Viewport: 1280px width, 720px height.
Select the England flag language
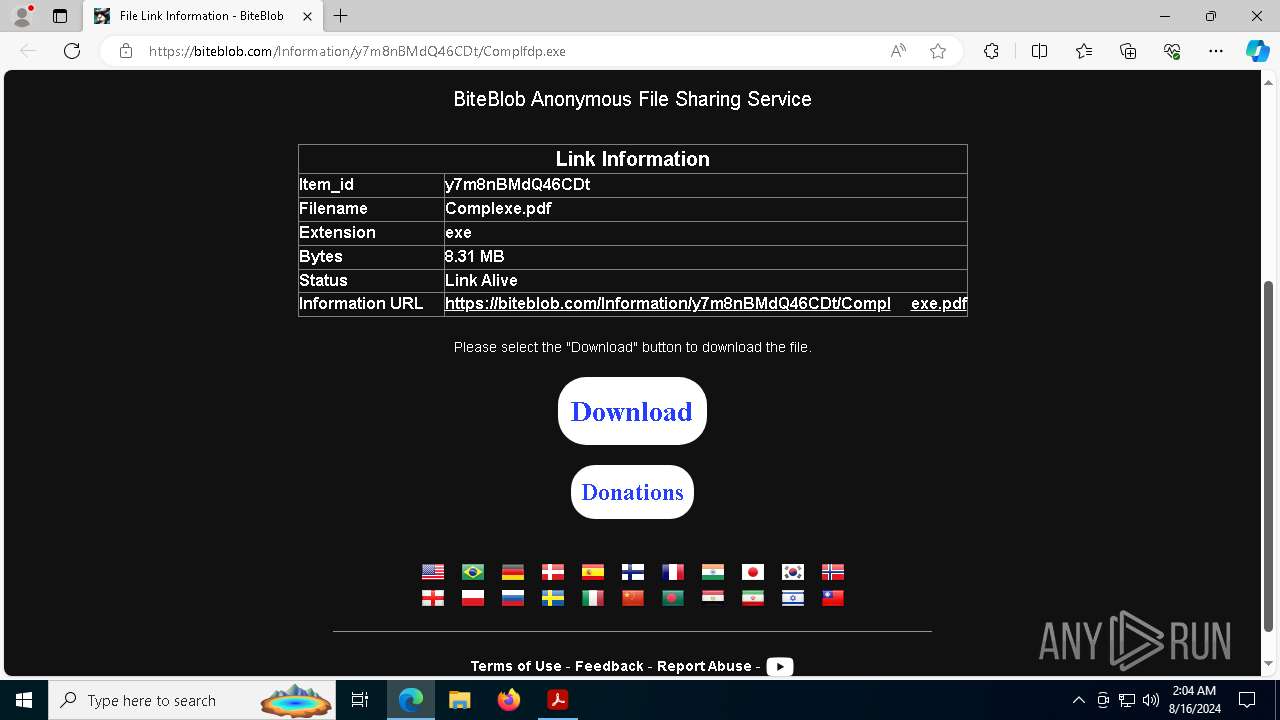433,598
